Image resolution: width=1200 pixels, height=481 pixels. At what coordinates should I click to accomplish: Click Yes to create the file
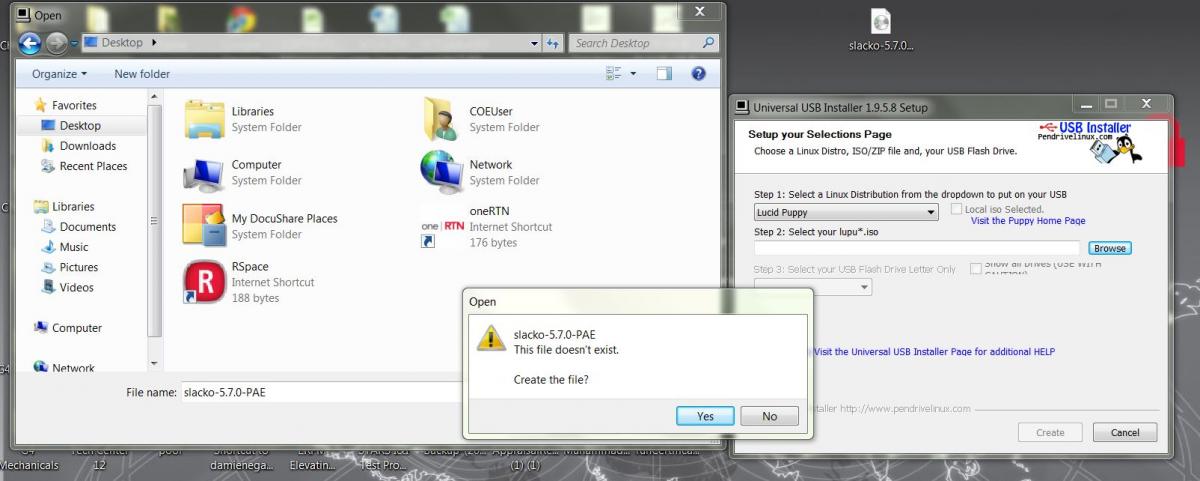click(x=705, y=416)
